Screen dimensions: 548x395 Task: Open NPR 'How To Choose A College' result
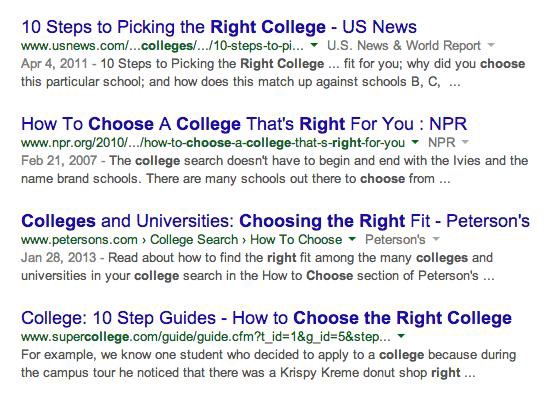[244, 124]
